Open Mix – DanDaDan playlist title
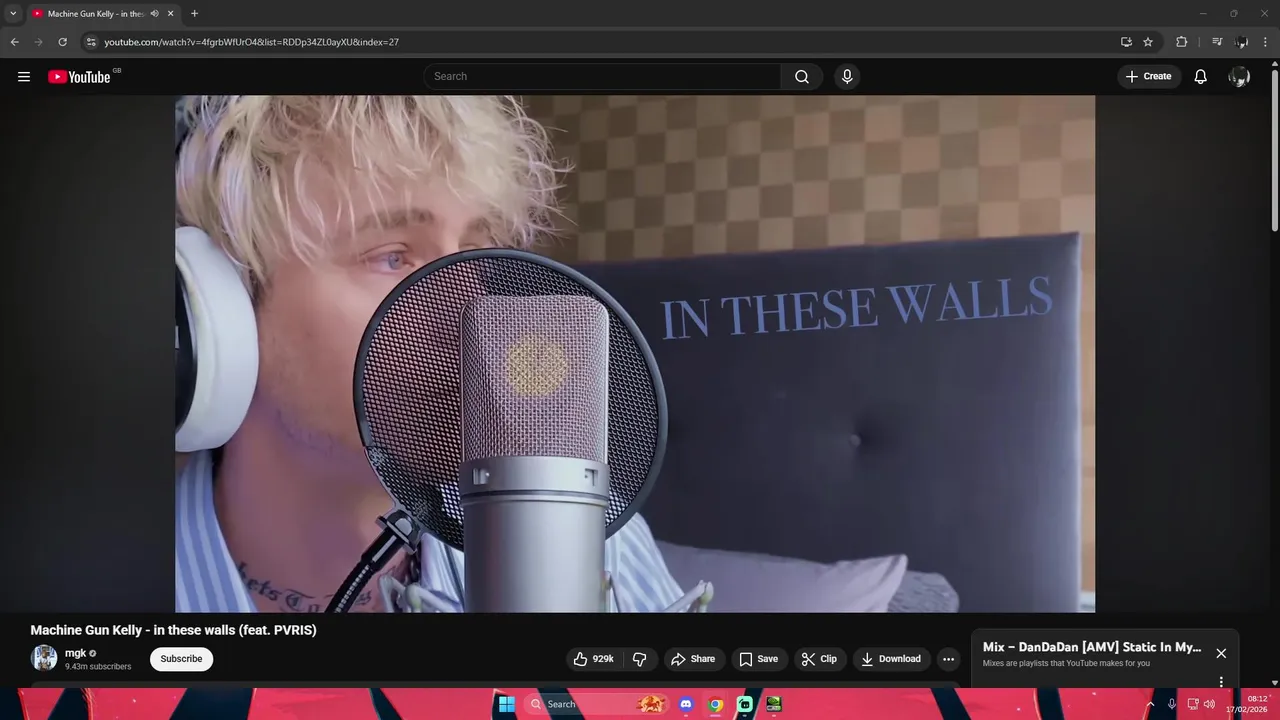Screen dimensions: 1280x720 [x=1092, y=647]
